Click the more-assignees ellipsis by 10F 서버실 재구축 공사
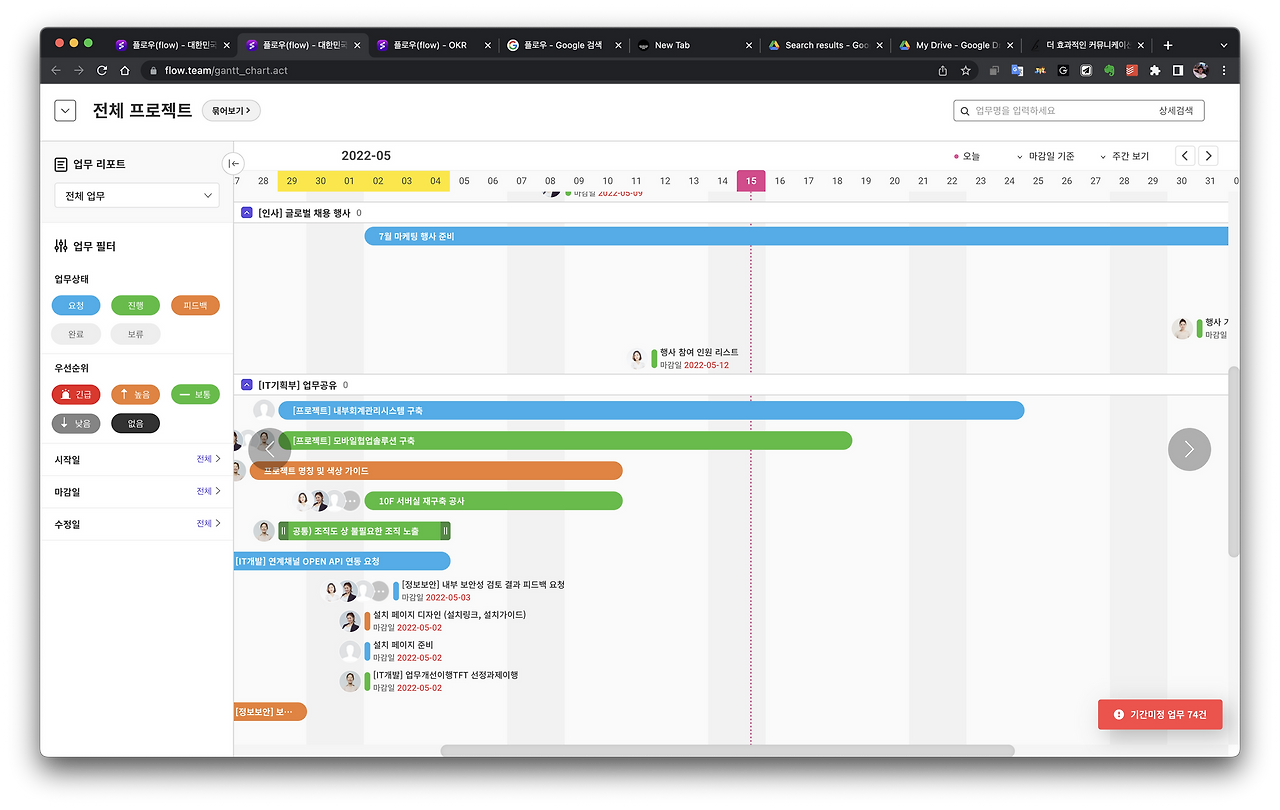 point(350,501)
